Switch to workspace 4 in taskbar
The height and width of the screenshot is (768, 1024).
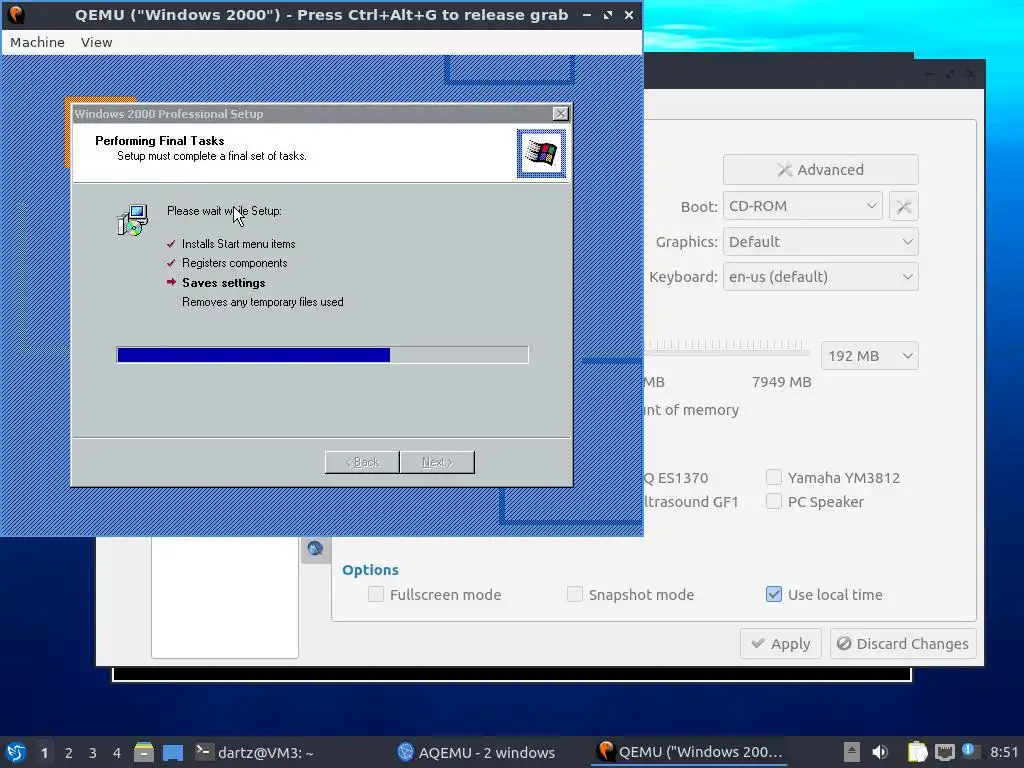117,753
